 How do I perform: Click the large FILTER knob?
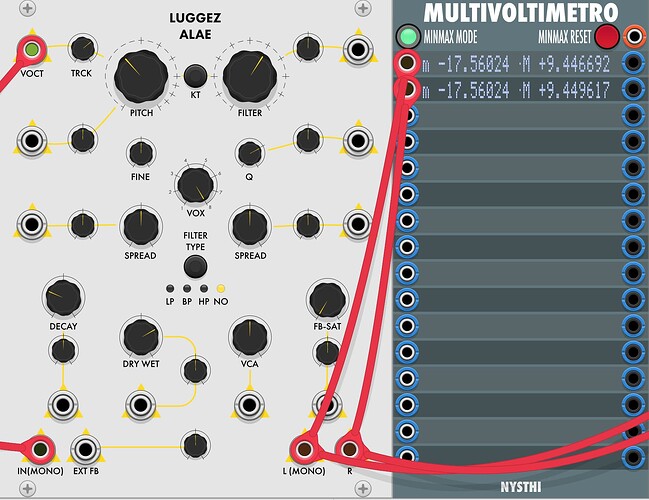[x=249, y=76]
